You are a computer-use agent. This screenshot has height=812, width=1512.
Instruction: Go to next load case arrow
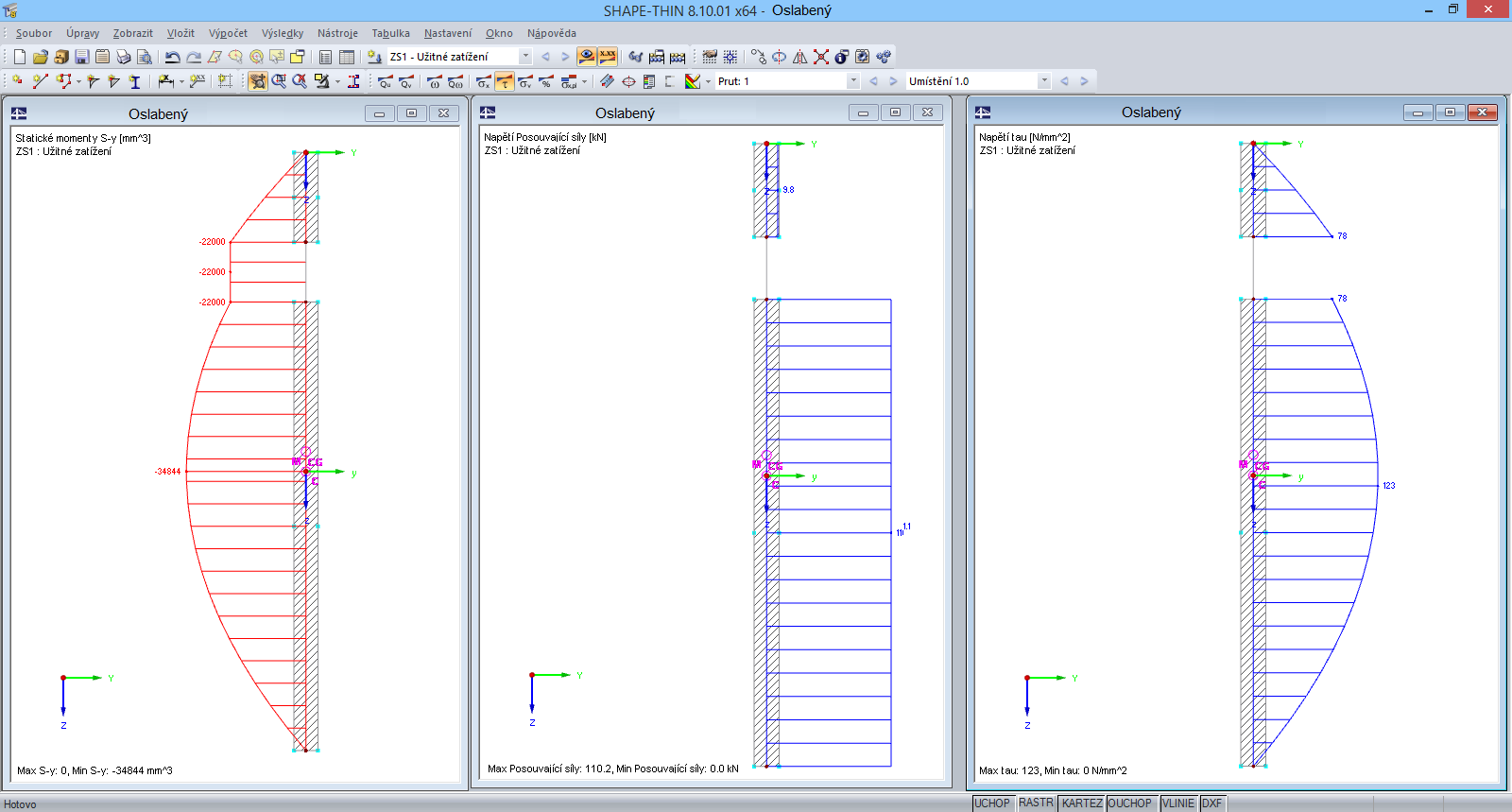[565, 57]
